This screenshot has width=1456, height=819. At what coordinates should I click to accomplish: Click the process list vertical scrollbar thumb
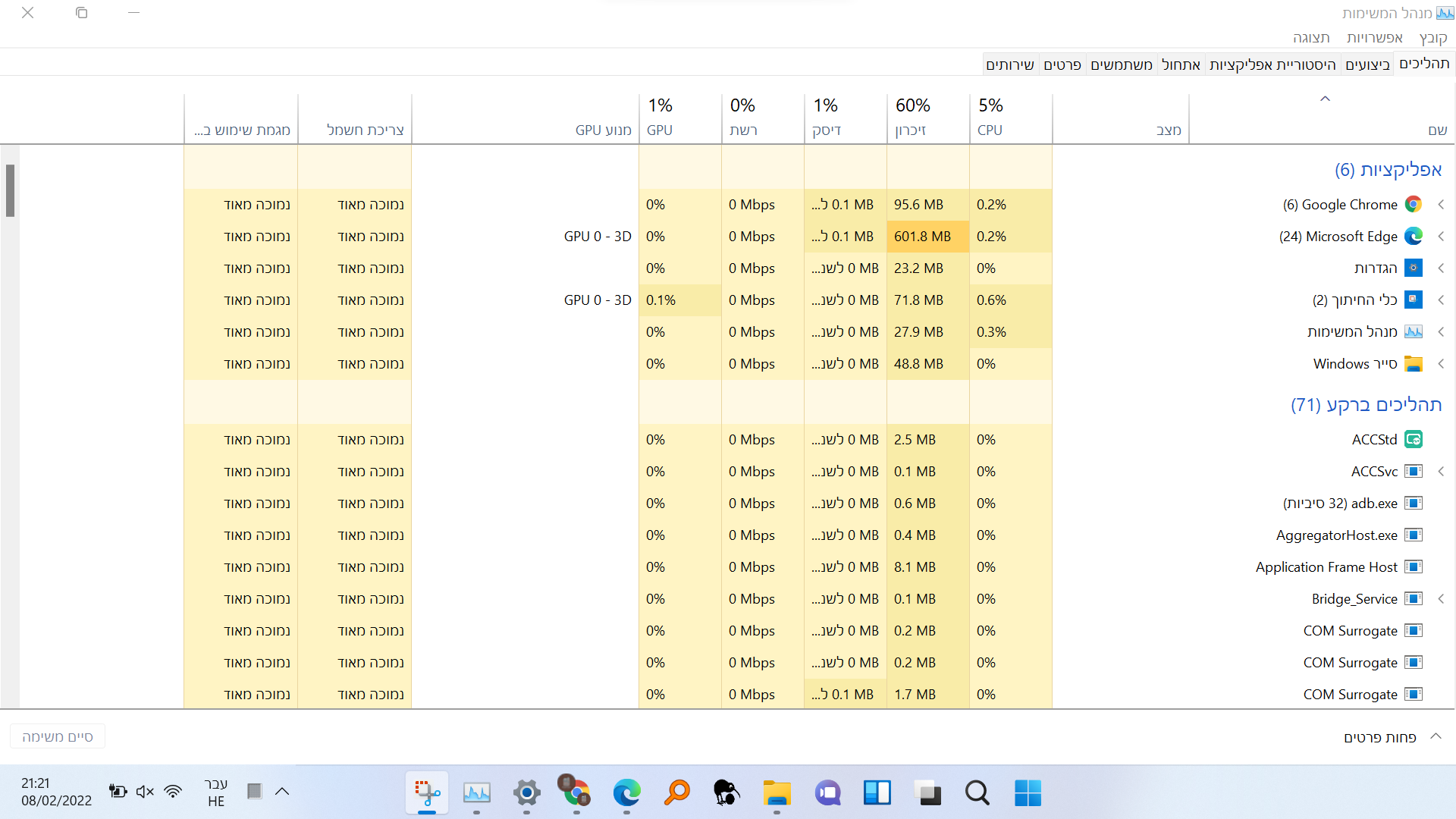[x=10, y=190]
